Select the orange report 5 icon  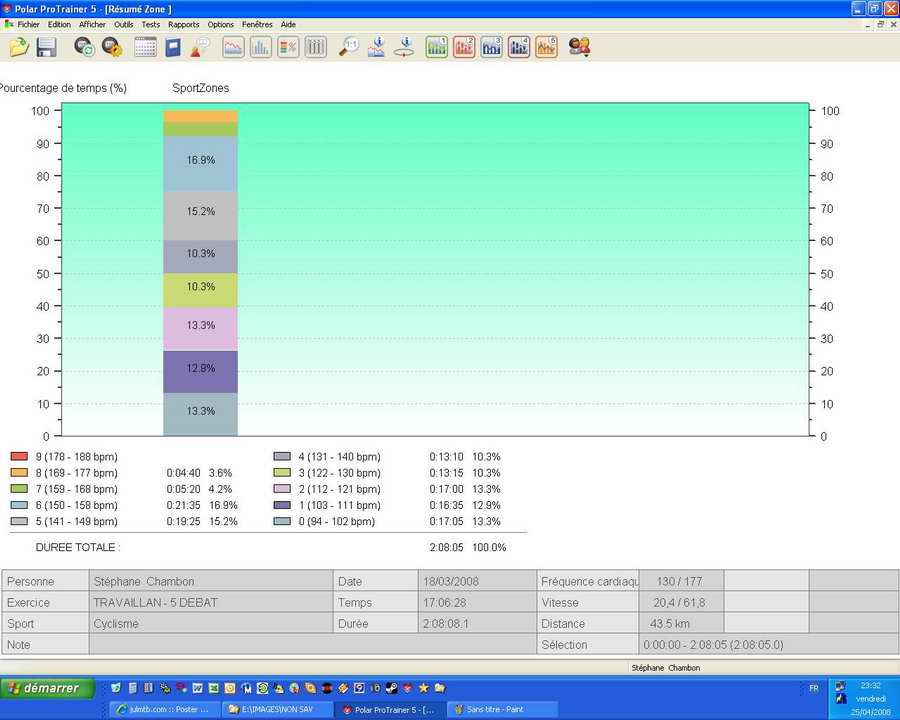[x=546, y=47]
